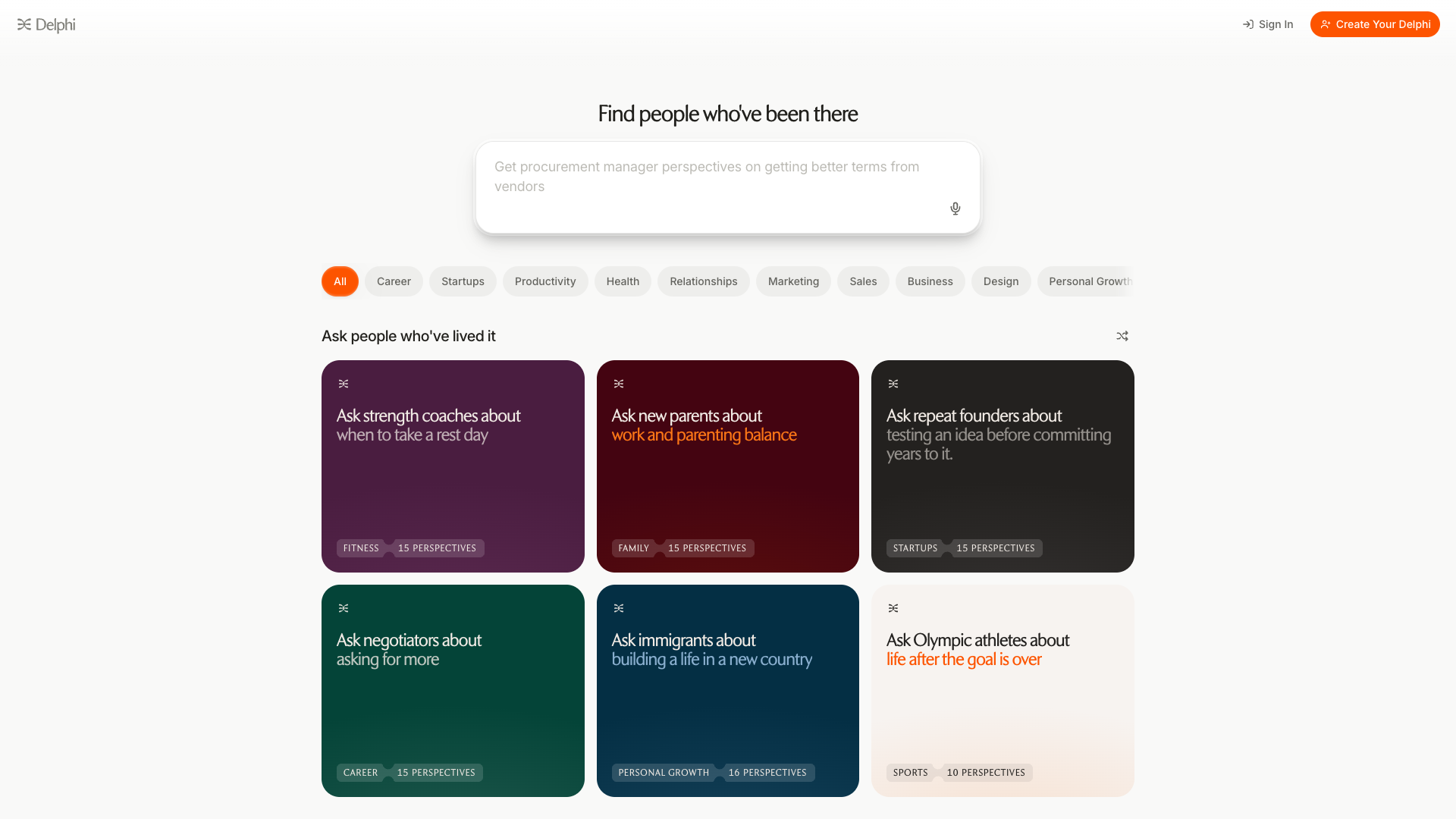Click the Delphi icon on the immigrants card
Image resolution: width=1456 pixels, height=819 pixels.
pos(619,608)
